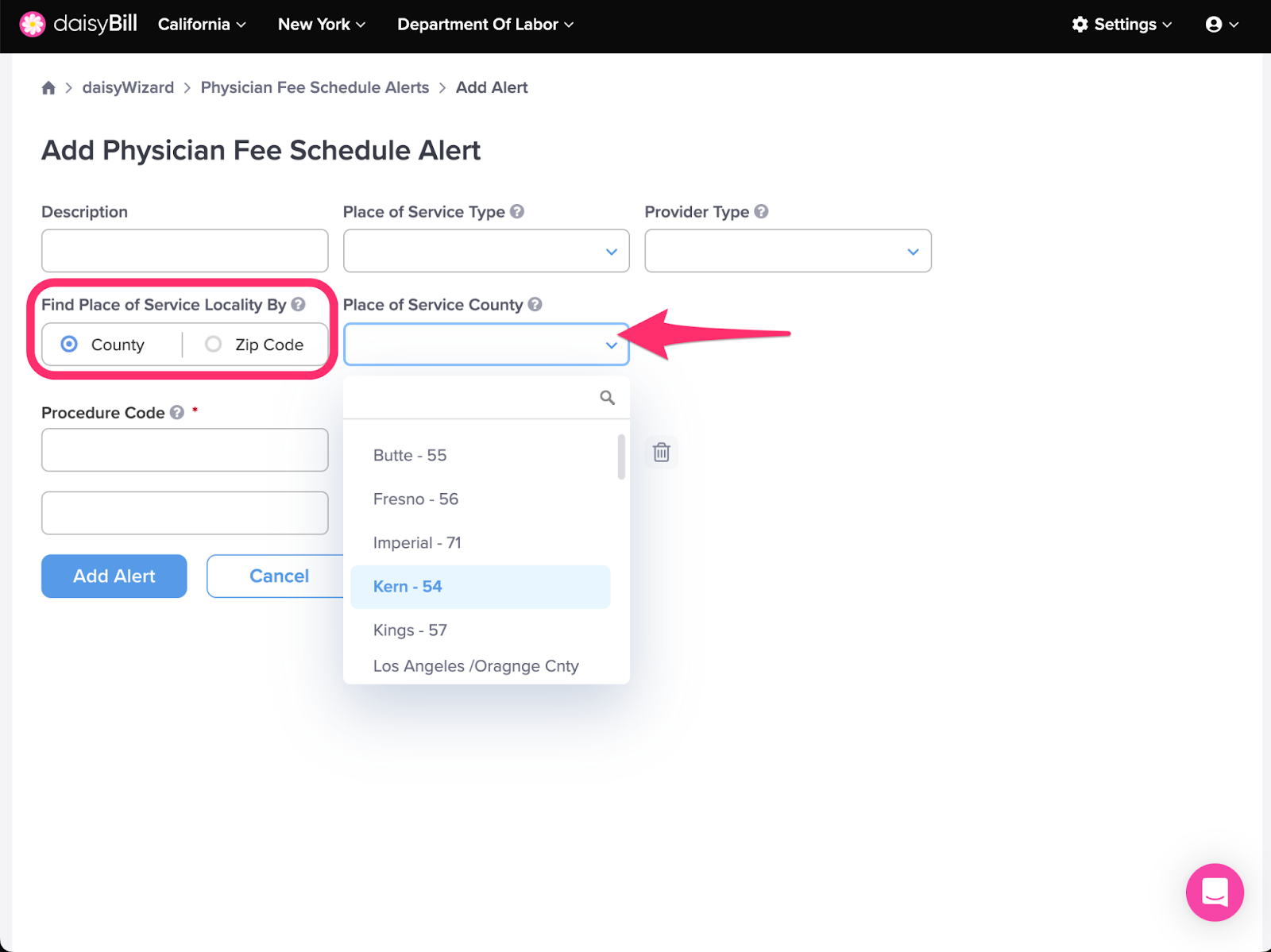This screenshot has width=1271, height=952.
Task: Click help icon beside Place of Service Type
Action: pos(517,211)
